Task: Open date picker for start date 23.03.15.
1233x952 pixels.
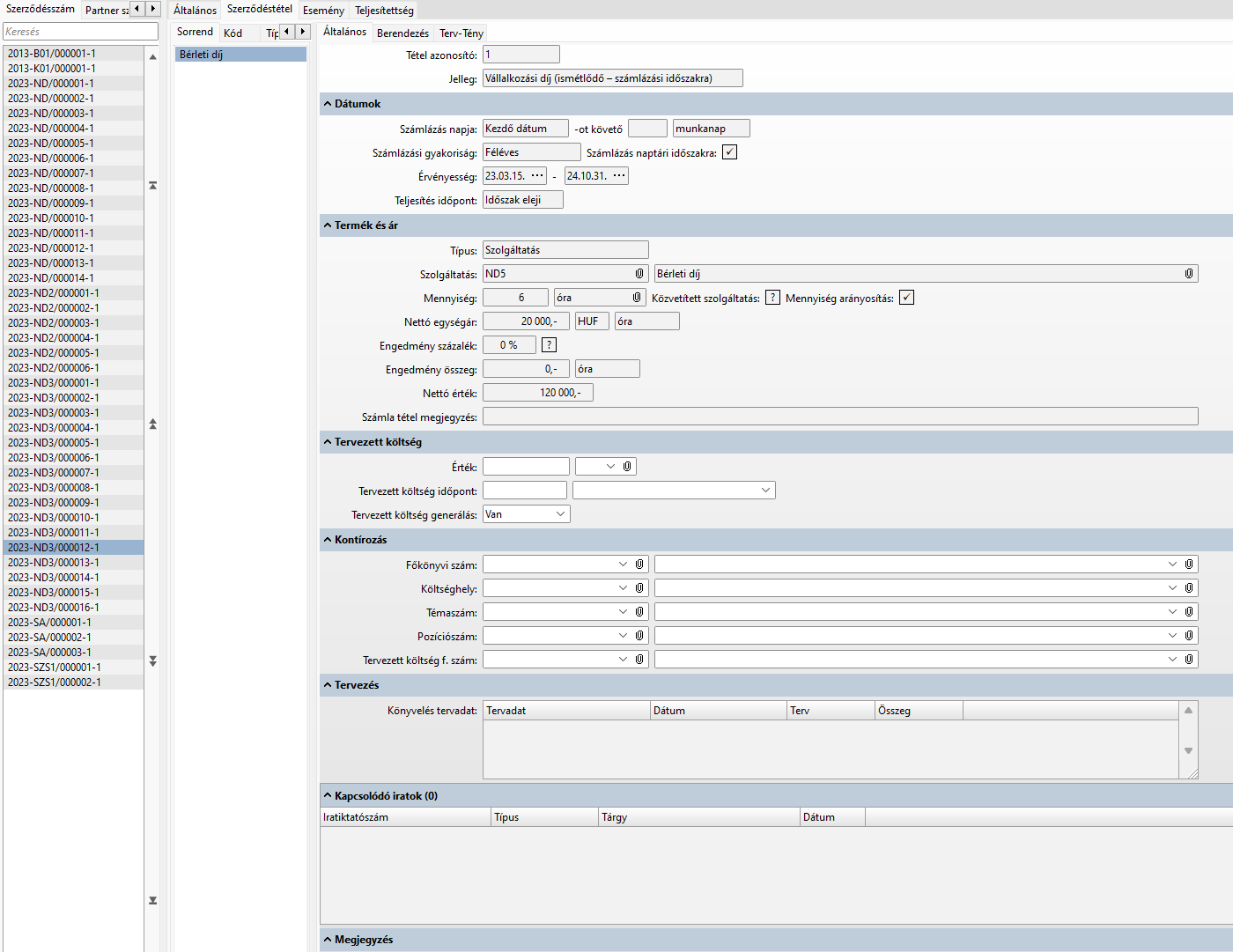Action: coord(536,176)
